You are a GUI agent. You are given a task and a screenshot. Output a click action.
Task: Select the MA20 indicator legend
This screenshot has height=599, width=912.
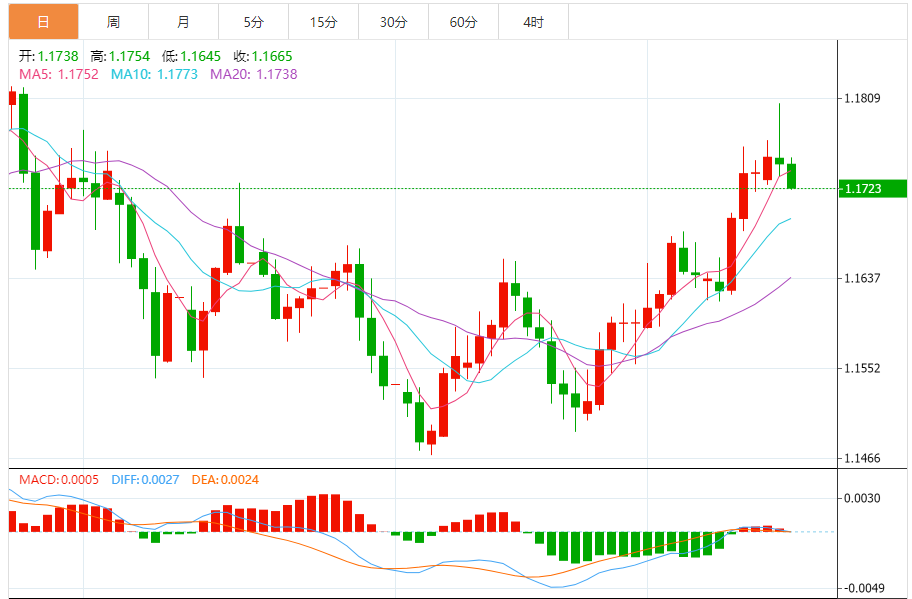click(x=253, y=74)
